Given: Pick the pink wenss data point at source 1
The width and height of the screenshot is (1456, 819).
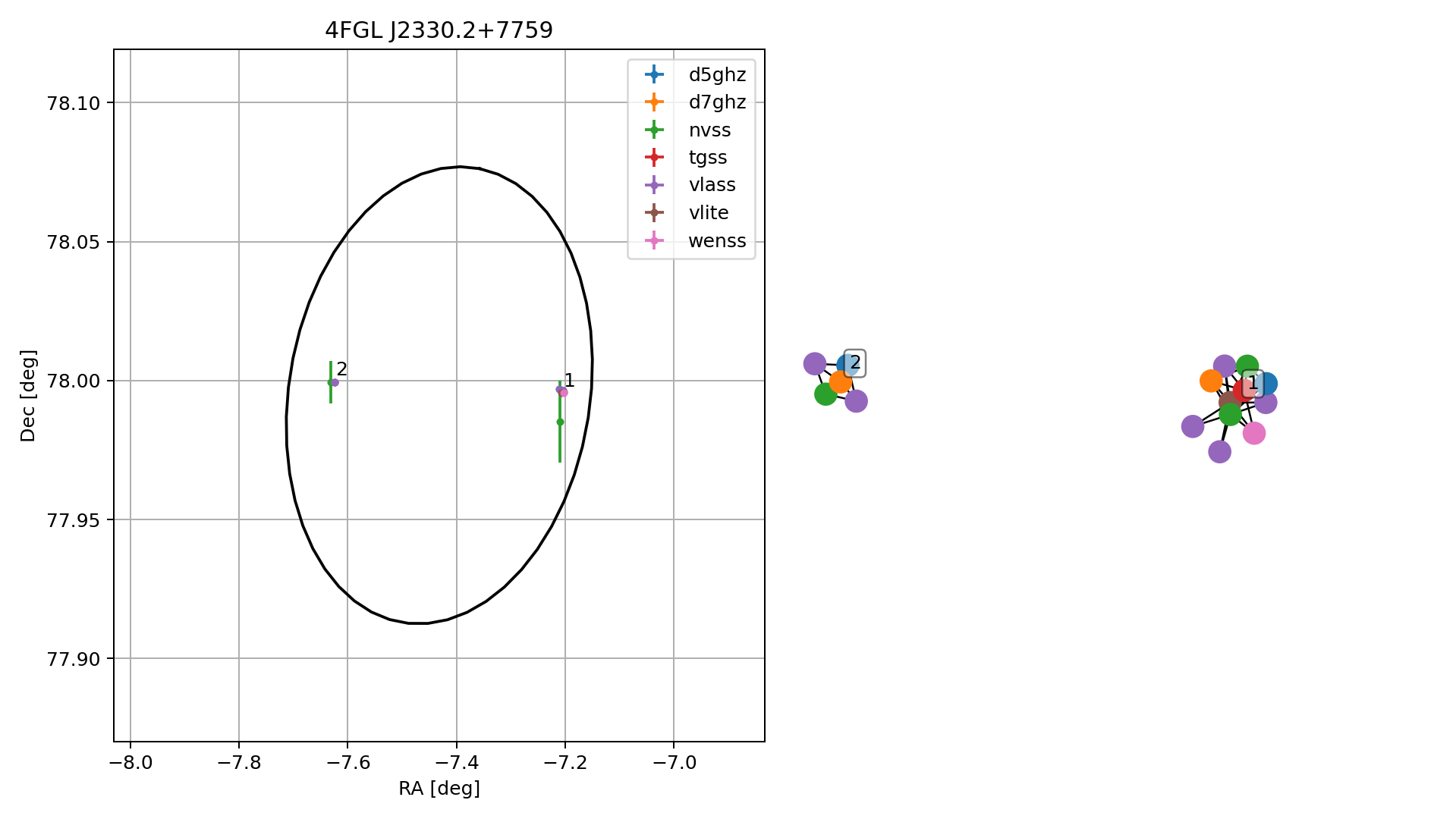Looking at the screenshot, I should 564,392.
